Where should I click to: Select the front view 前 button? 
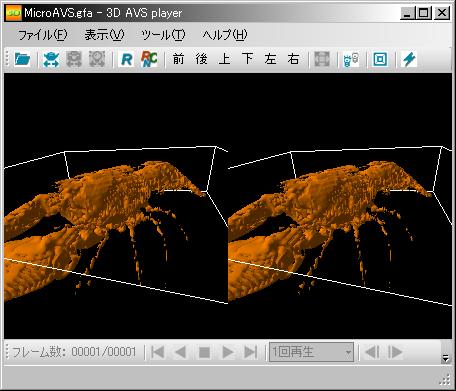coord(178,59)
